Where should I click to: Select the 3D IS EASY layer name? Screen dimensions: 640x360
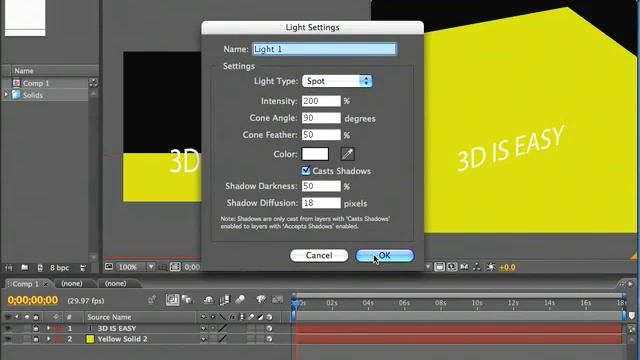coord(117,328)
